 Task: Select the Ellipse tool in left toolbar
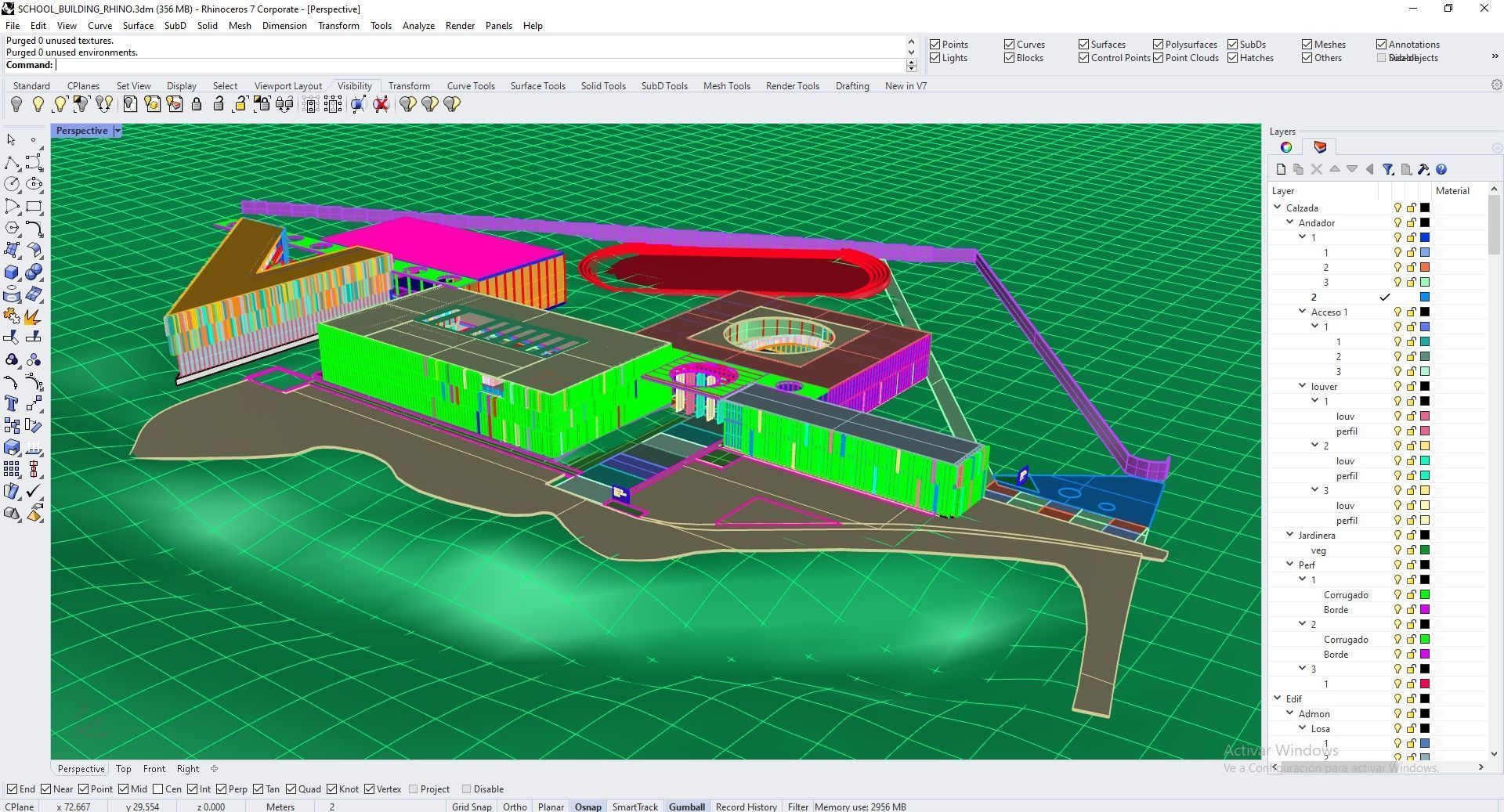coord(34,184)
